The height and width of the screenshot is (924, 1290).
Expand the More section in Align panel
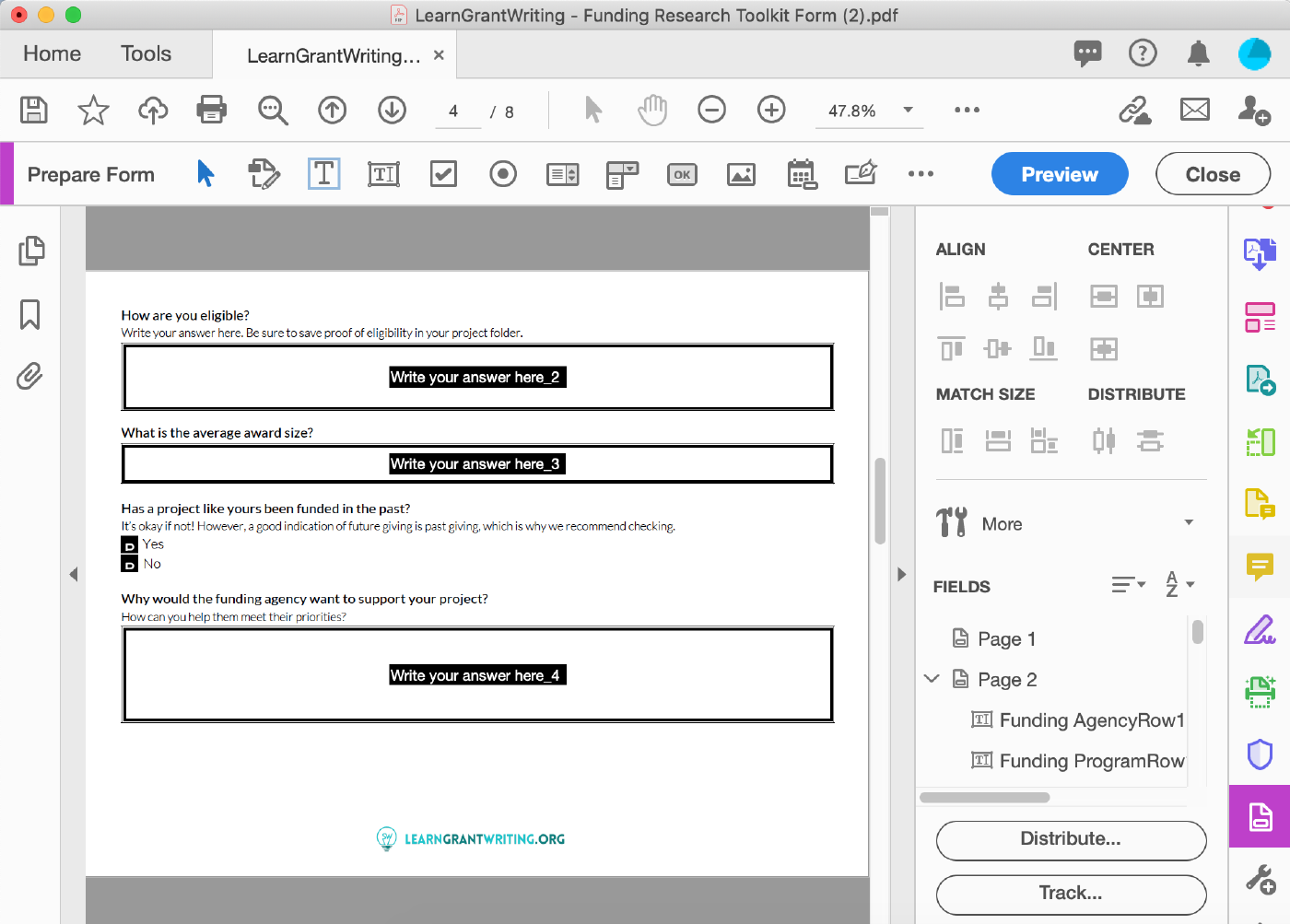[x=1187, y=522]
